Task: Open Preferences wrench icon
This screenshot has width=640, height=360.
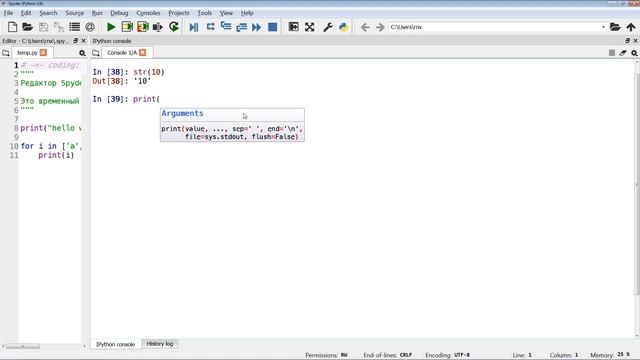Action: pos(327,27)
